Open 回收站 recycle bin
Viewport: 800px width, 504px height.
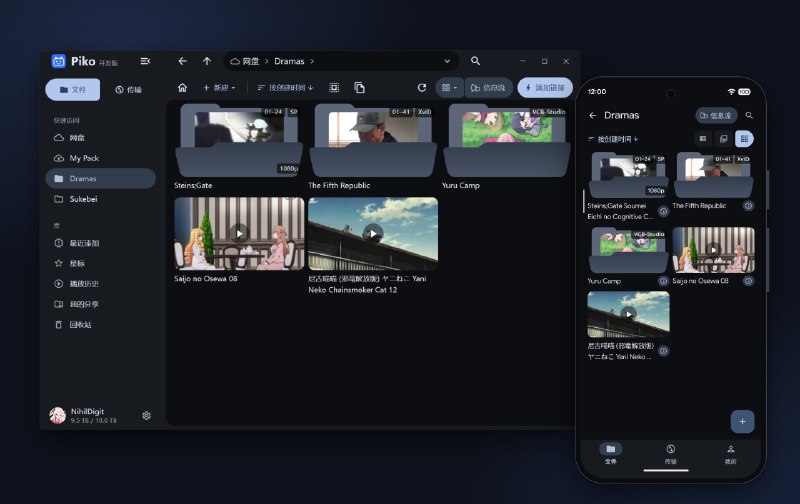click(x=101, y=324)
